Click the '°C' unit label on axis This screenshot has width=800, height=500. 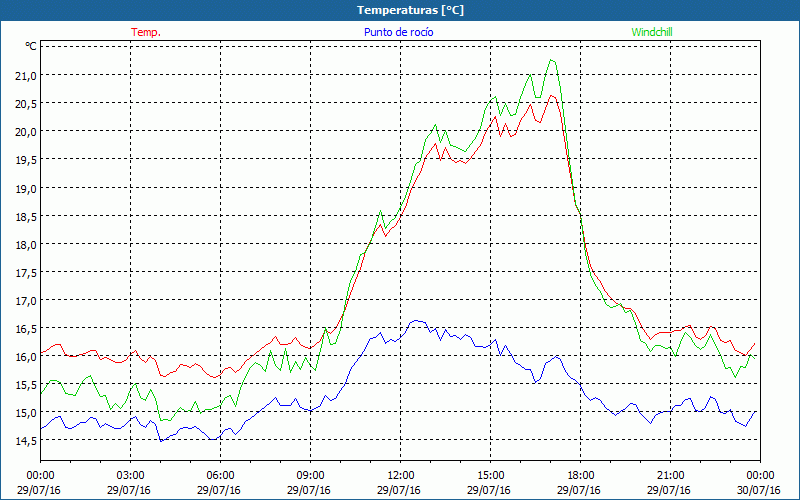click(31, 46)
